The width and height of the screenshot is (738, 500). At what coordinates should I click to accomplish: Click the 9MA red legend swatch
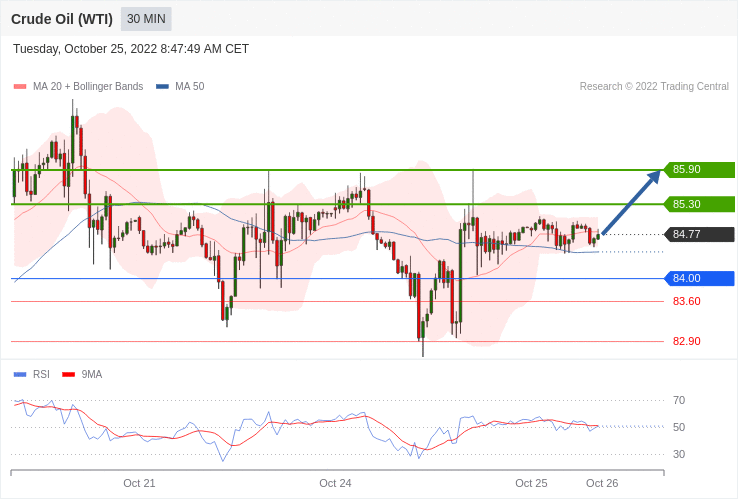coord(69,375)
